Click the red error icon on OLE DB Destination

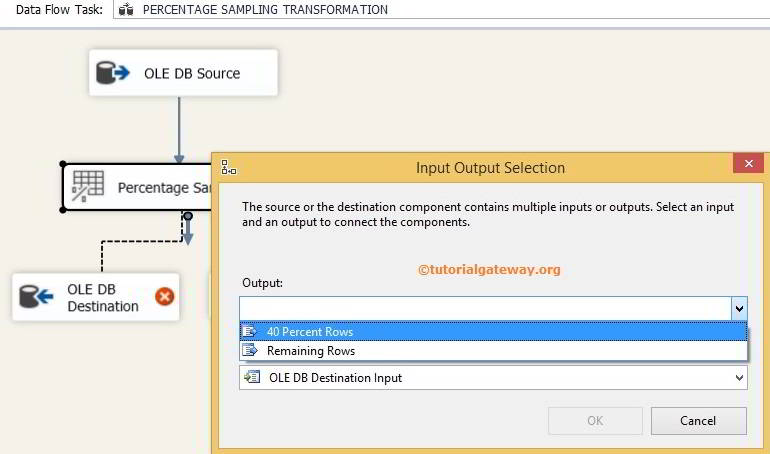165,296
